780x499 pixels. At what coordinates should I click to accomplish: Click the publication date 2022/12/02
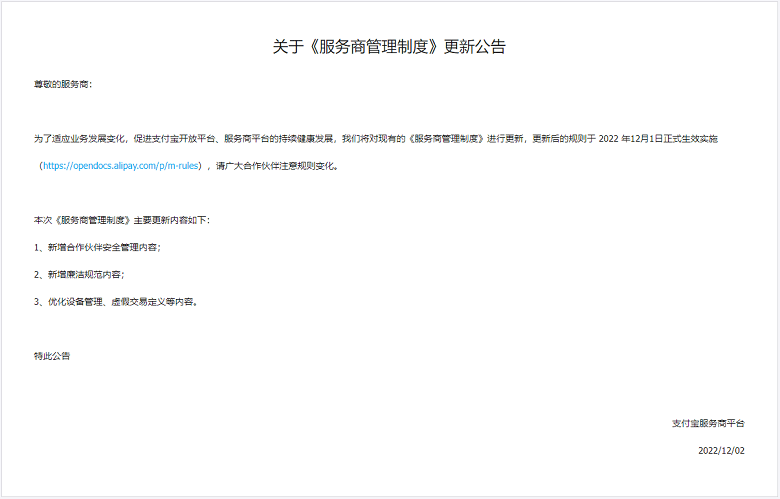721,450
